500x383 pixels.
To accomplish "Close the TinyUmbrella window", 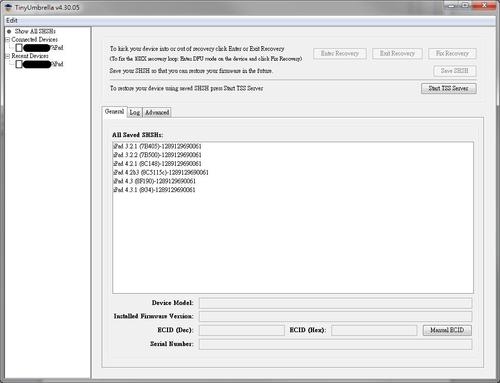I will point(485,5).
